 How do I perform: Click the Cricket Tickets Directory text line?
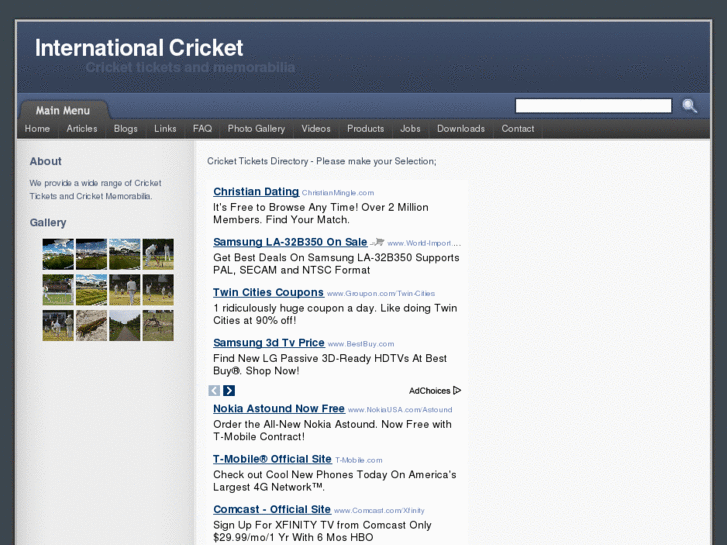322,161
